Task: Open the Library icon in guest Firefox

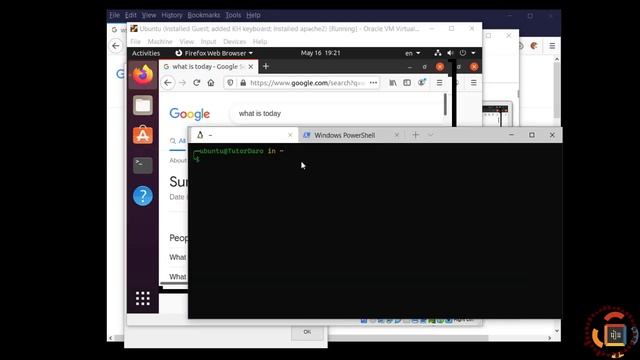Action: coord(393,83)
